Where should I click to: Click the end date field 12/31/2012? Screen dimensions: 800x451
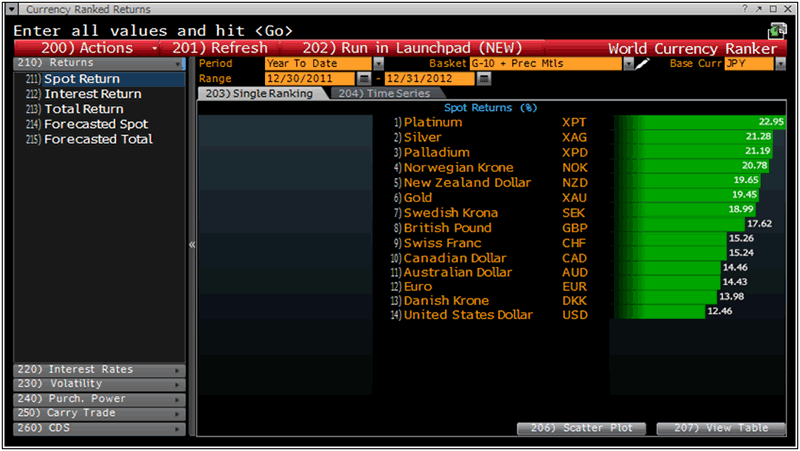click(430, 79)
